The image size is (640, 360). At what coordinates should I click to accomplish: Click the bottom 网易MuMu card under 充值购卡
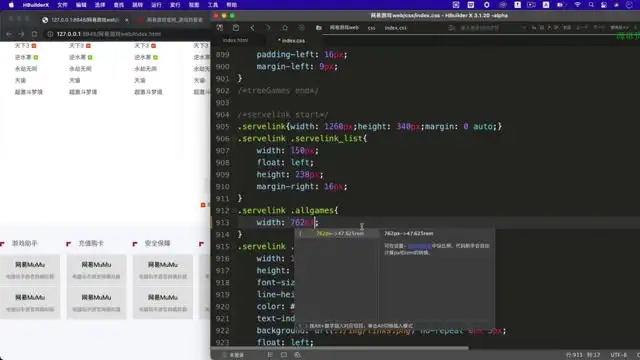click(x=96, y=302)
